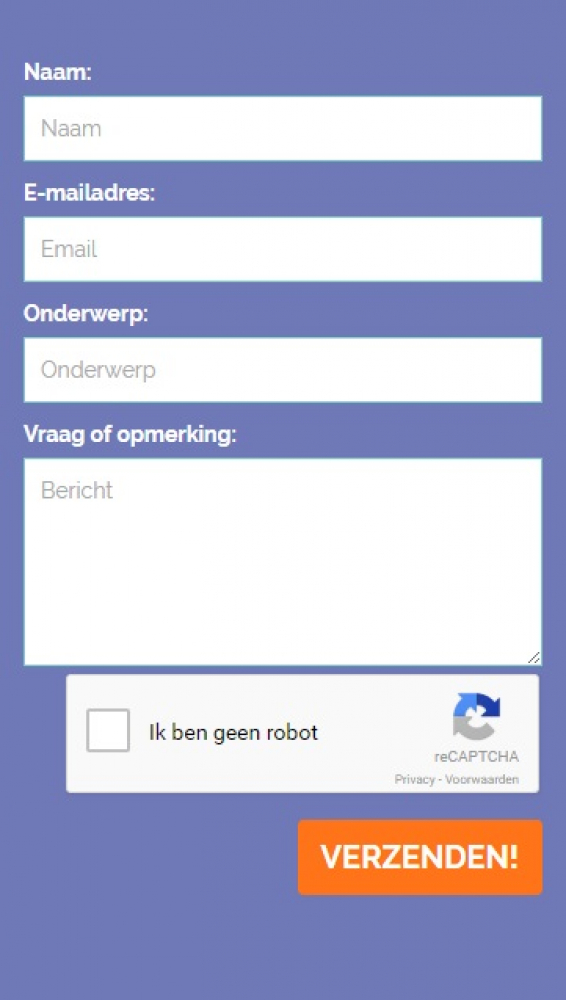Click the "E-mailadres:" field label
566x1000 pixels.
89,193
